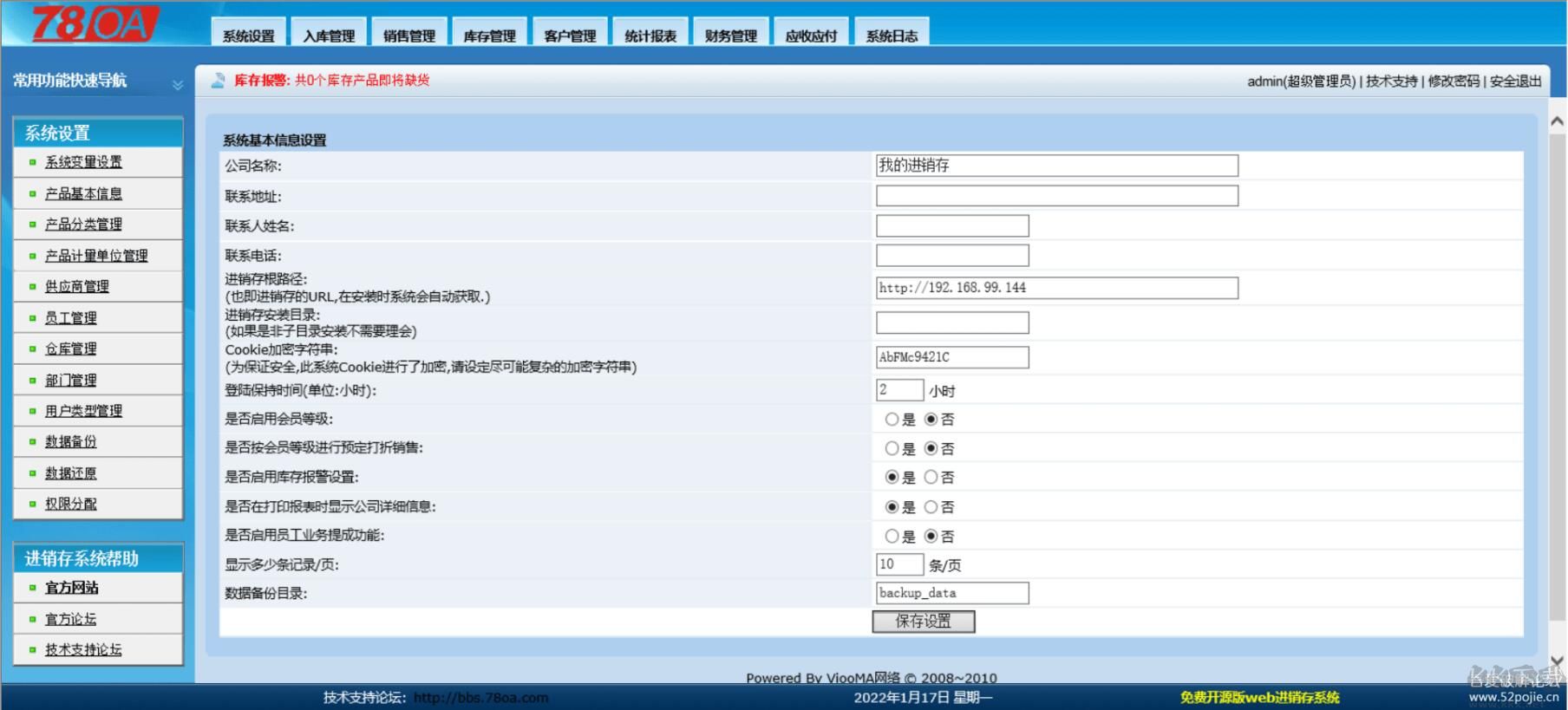Image resolution: width=1568 pixels, height=710 pixels.
Task: Click the 公司名称 input field
Action: 1056,166
